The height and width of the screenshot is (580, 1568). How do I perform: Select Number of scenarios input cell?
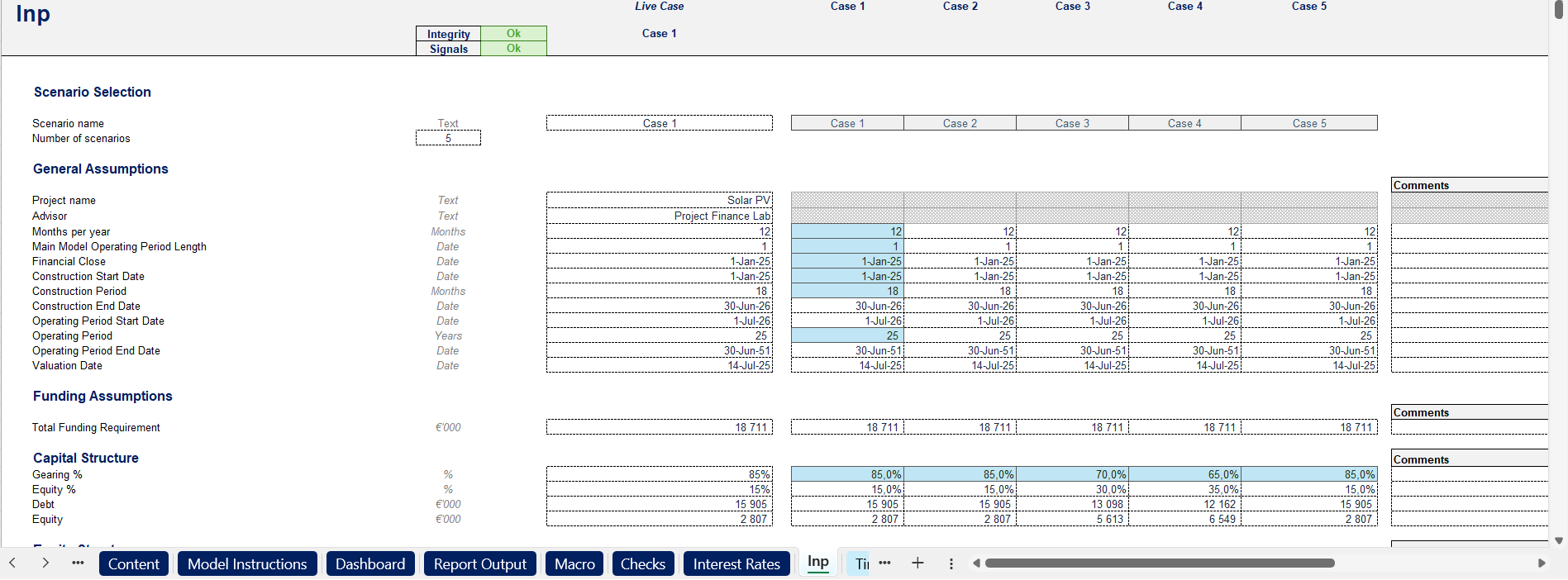pyautogui.click(x=448, y=138)
